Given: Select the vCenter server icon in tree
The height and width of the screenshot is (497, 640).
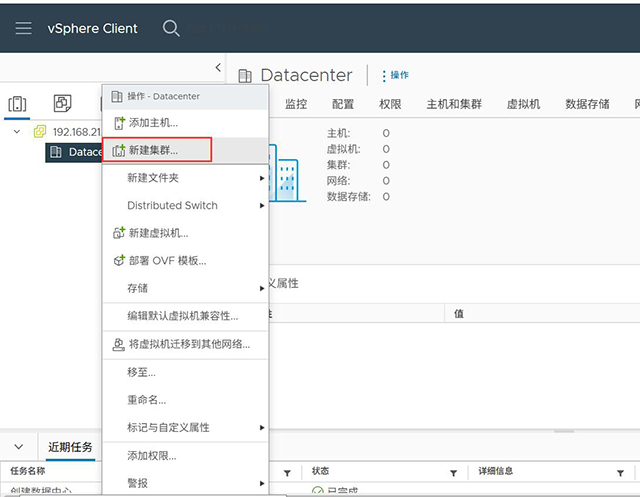Looking at the screenshot, I should (x=40, y=131).
